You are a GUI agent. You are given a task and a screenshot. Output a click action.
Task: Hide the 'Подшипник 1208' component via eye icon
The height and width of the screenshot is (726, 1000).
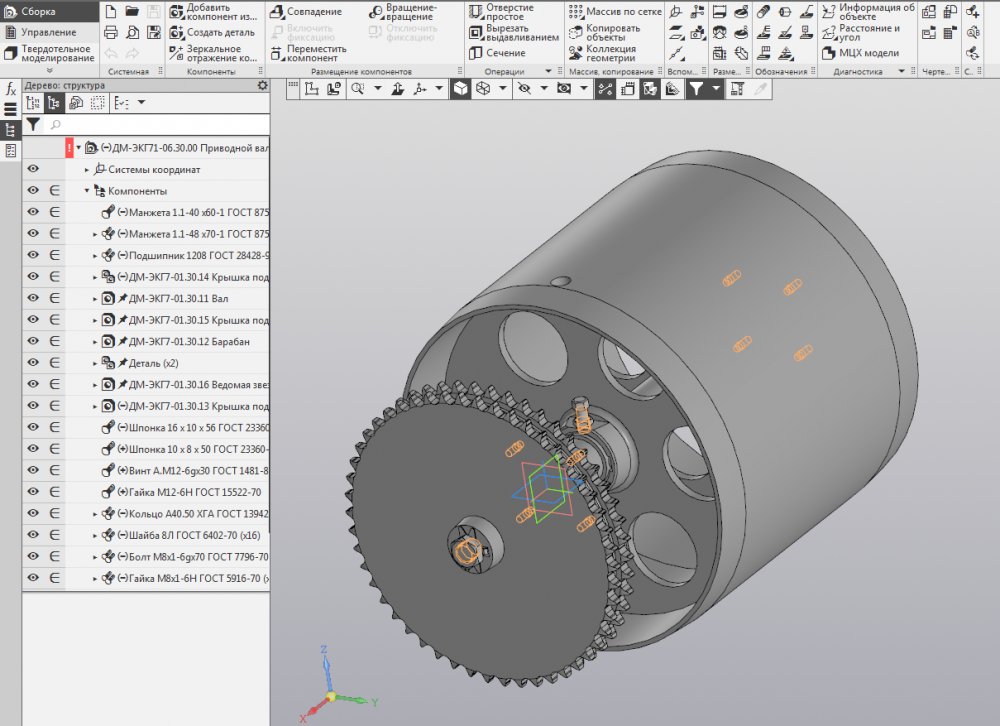coord(33,255)
